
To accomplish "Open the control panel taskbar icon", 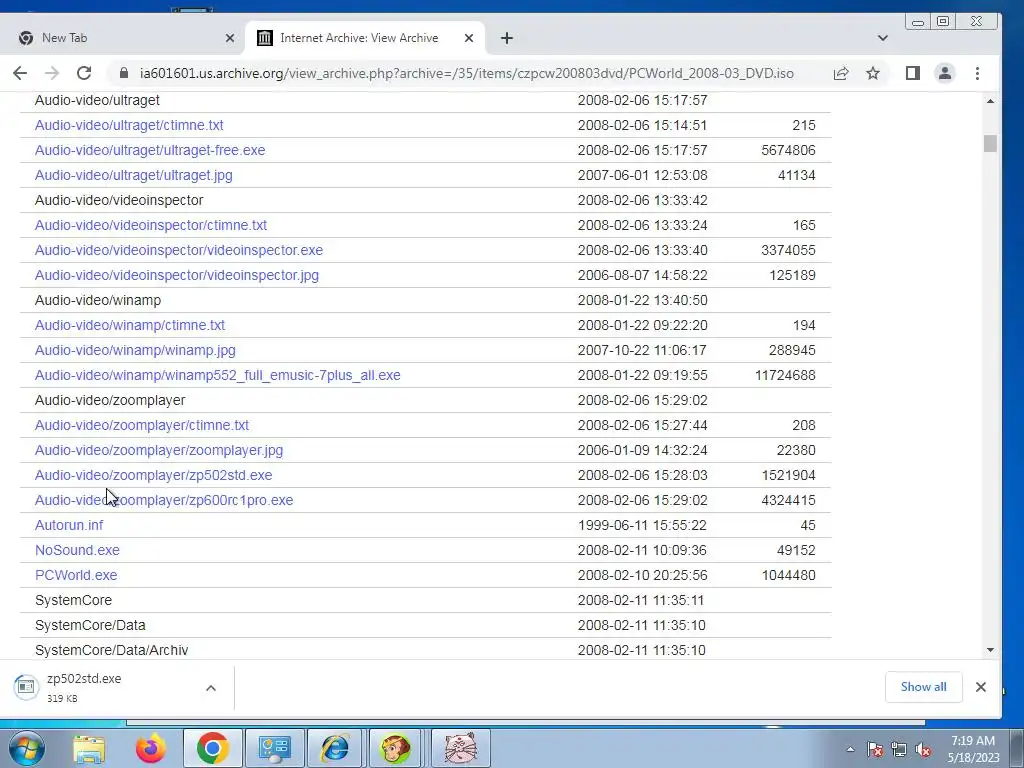I will (x=274, y=748).
